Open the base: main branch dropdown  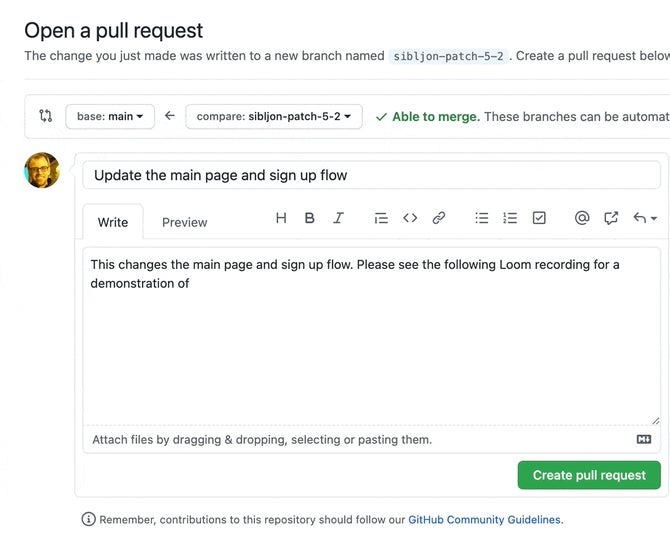[110, 116]
